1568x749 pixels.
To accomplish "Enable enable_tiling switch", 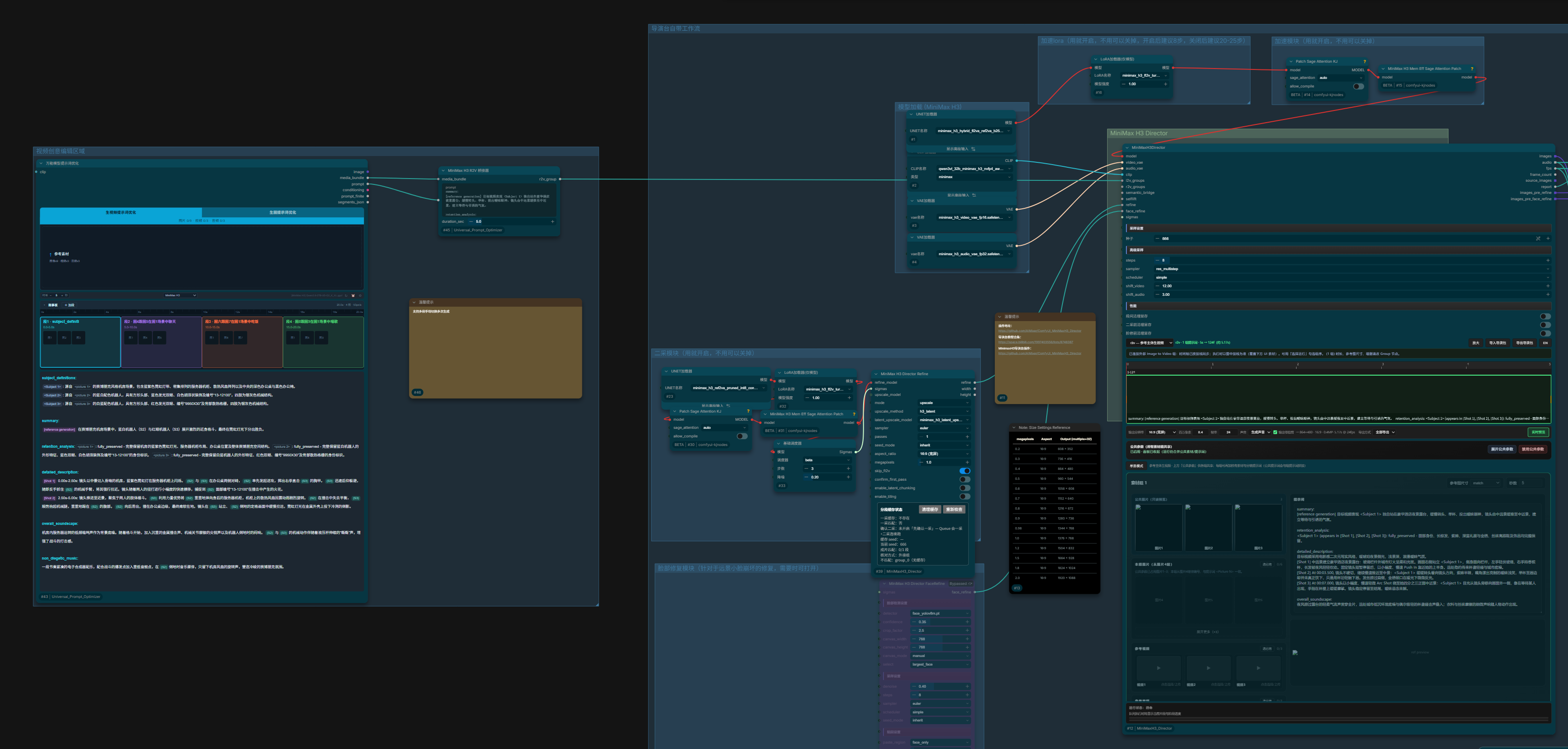I will 965,496.
